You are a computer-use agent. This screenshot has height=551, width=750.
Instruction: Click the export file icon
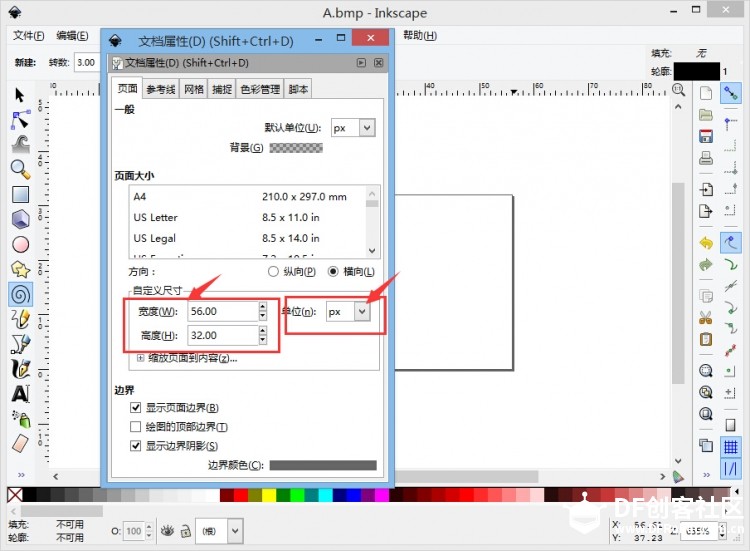tap(706, 211)
